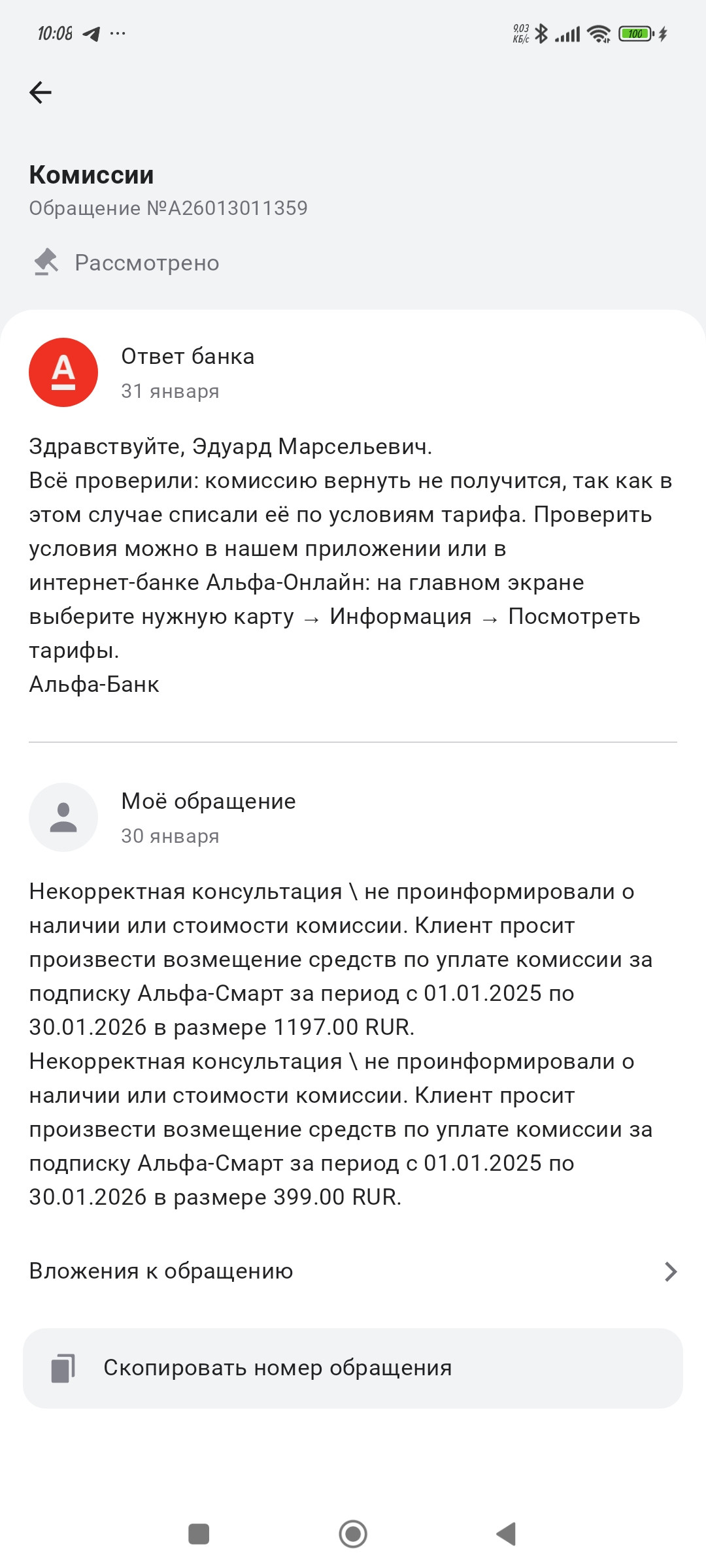Open "Вложения к обращению" row
The image size is (706, 1568).
tap(161, 1271)
